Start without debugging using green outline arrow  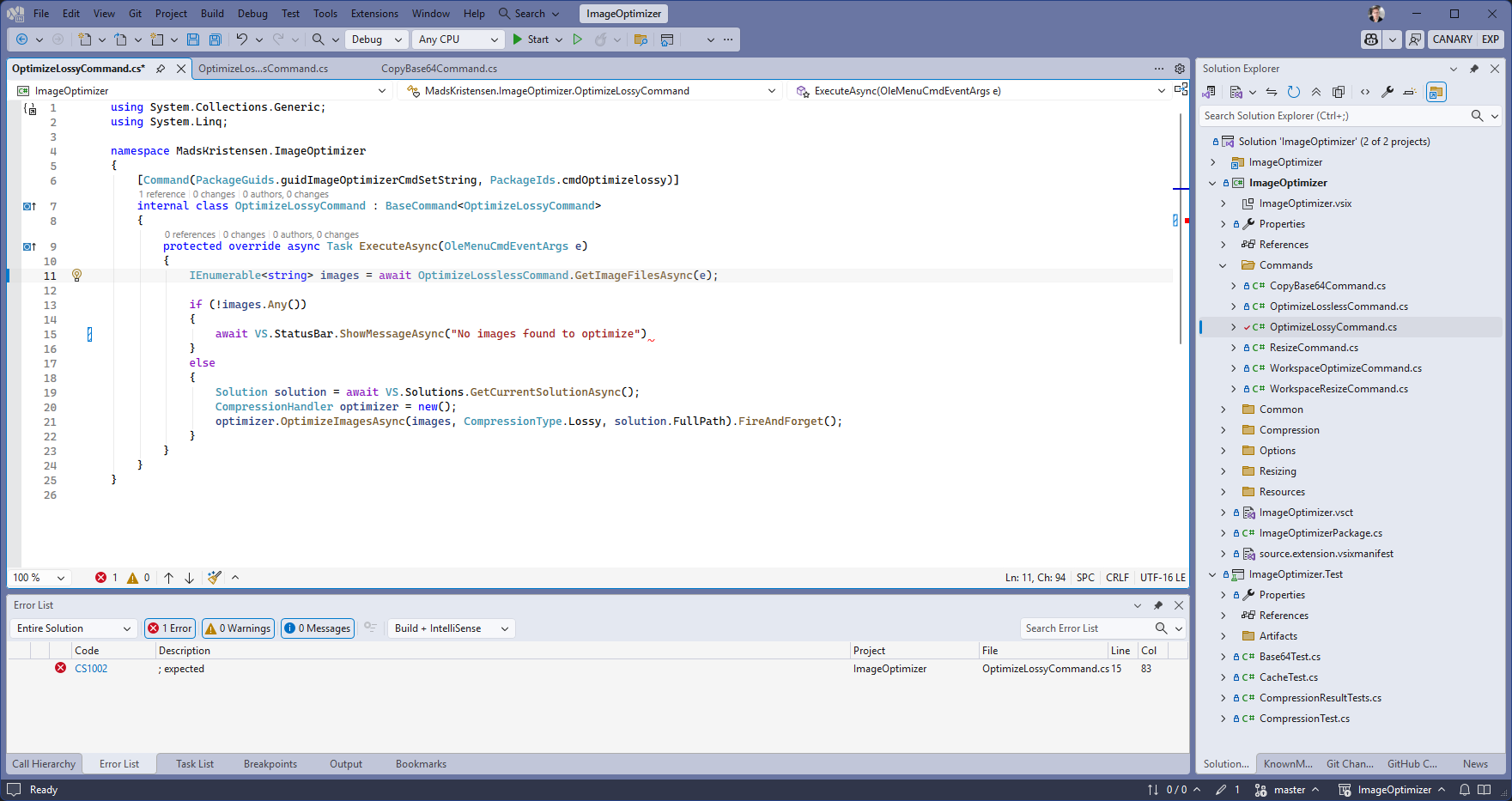[x=578, y=39]
